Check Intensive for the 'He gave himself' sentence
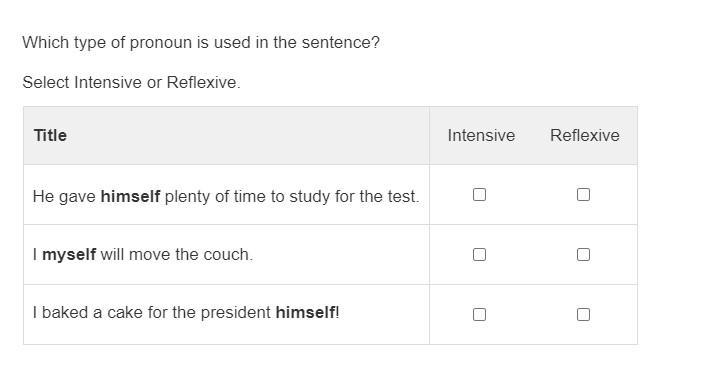 tap(479, 195)
